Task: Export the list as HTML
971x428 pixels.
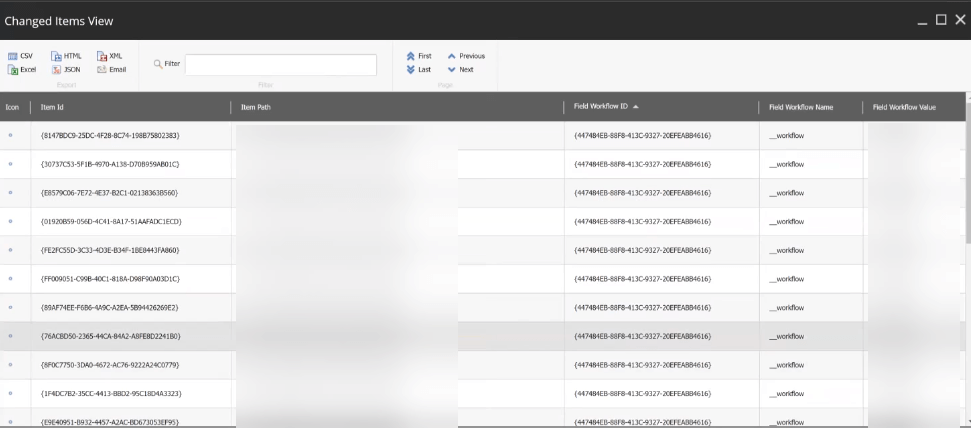Action: coord(66,57)
